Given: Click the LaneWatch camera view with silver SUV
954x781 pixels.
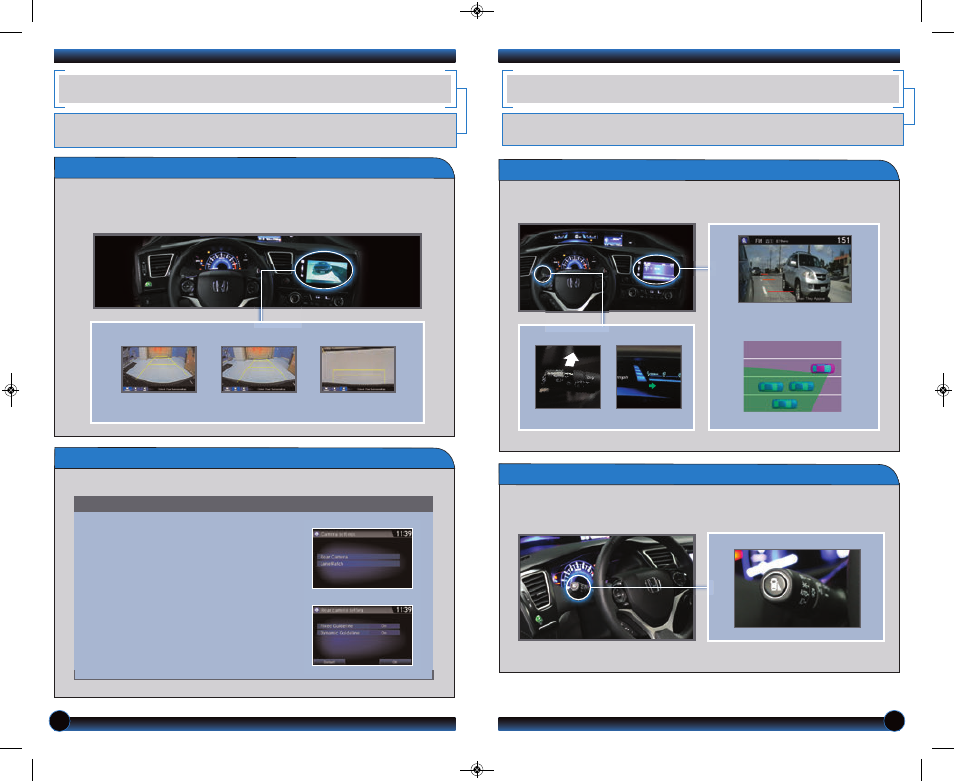Looking at the screenshot, I should click(795, 269).
